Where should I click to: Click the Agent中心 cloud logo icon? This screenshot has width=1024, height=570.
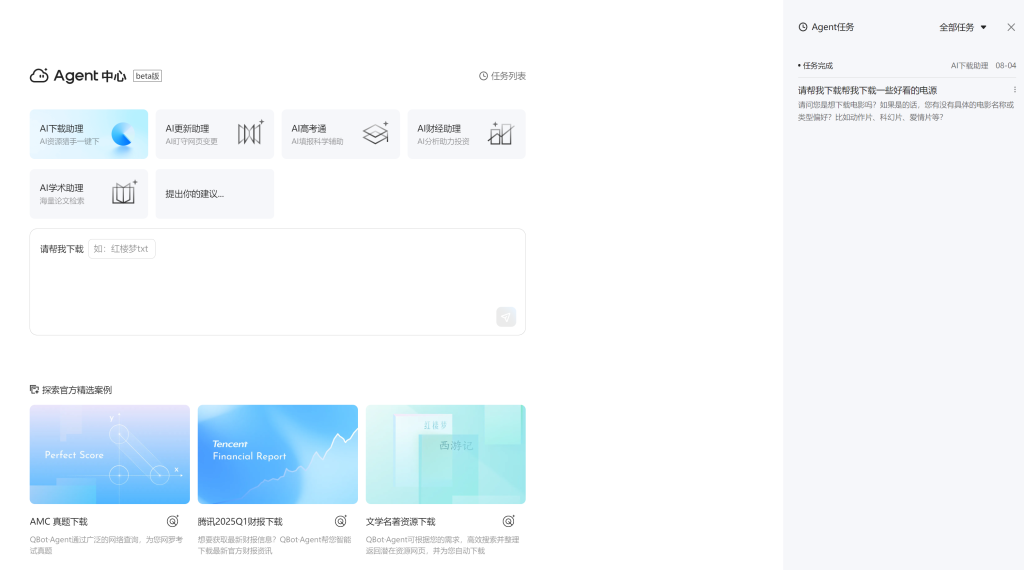pyautogui.click(x=39, y=76)
